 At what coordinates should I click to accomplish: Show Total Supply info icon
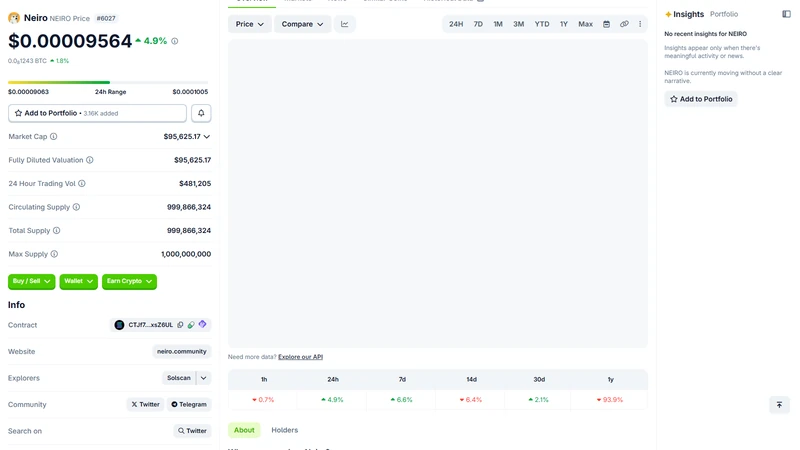(57, 230)
